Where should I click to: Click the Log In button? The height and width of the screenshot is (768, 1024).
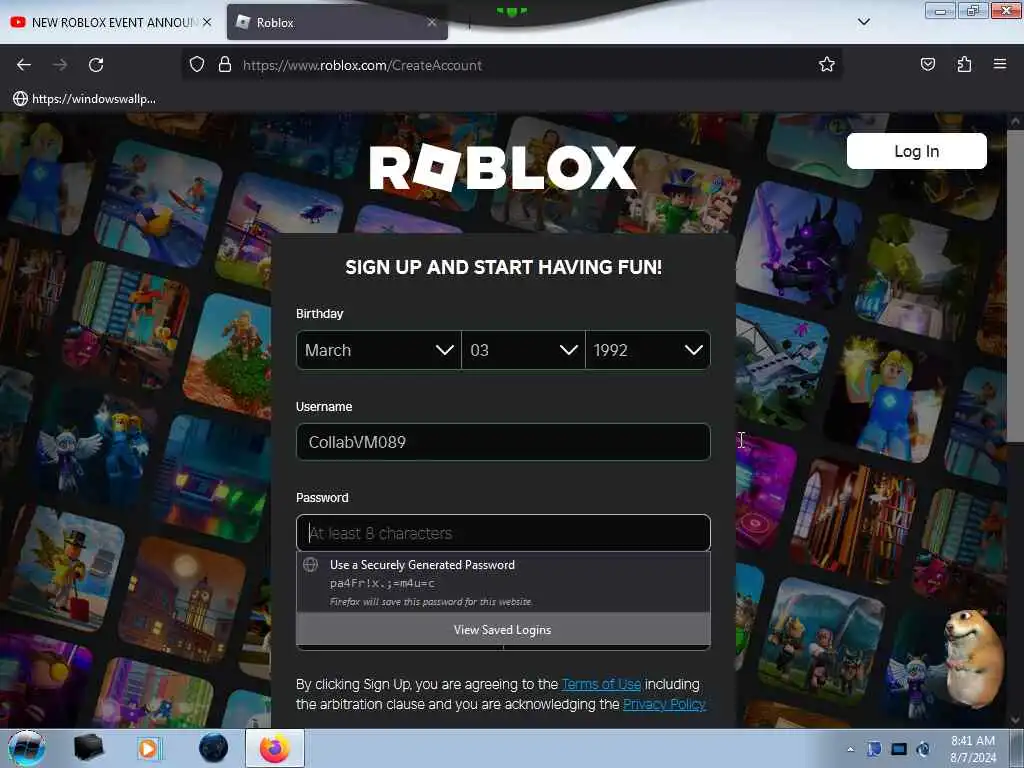coord(916,151)
